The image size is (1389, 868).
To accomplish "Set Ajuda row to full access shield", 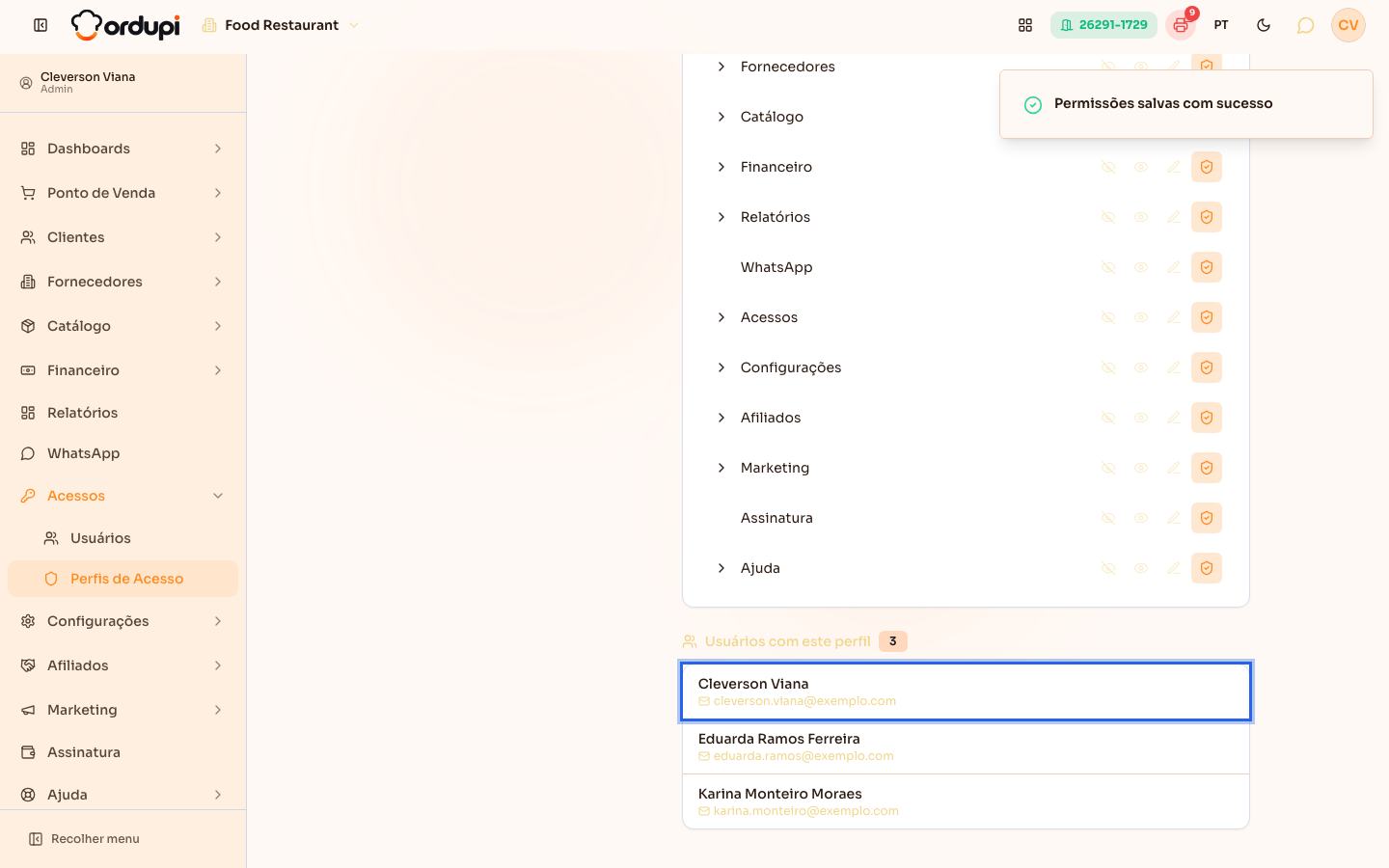I will [1207, 568].
